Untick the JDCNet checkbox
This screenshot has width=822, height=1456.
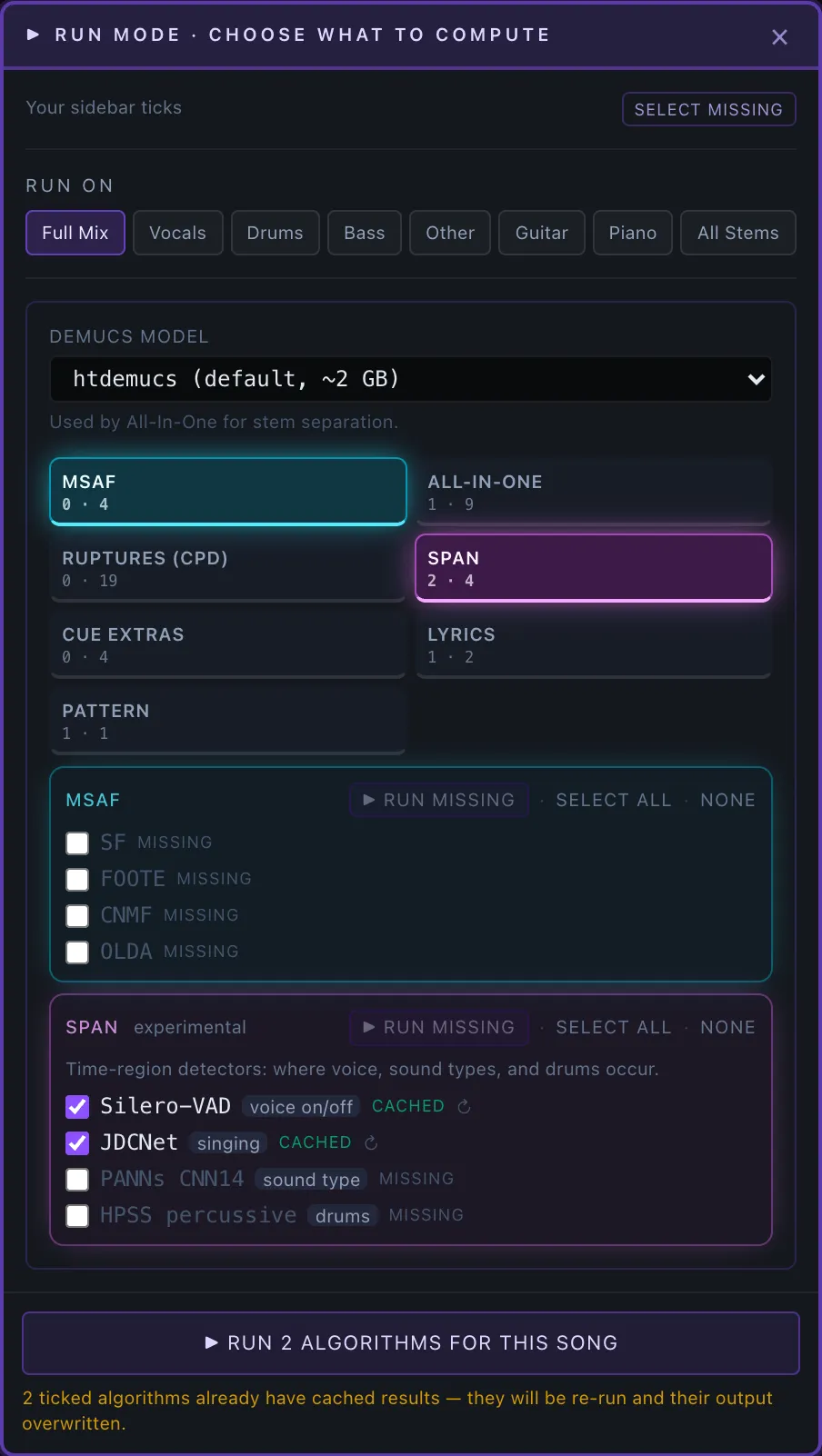click(77, 1142)
